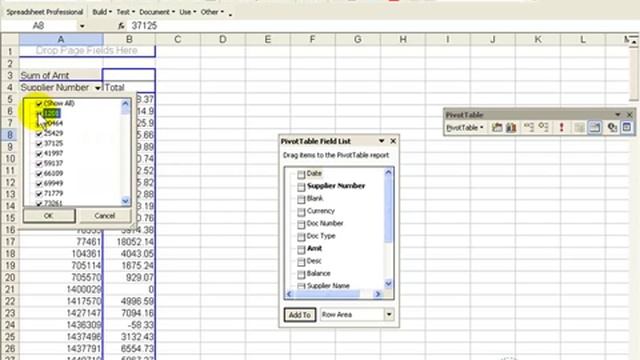This screenshot has width=640, height=360.
Task: Select the Blank field in Field List
Action: coord(315,198)
